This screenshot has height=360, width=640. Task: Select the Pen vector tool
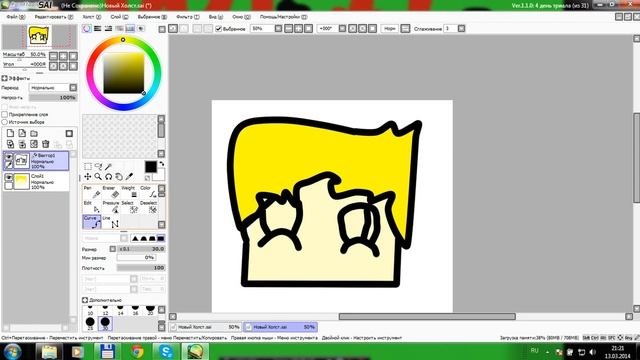coord(92,192)
